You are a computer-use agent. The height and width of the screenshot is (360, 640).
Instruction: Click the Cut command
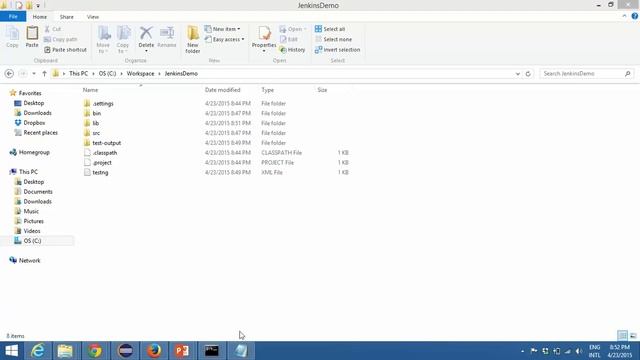53,29
